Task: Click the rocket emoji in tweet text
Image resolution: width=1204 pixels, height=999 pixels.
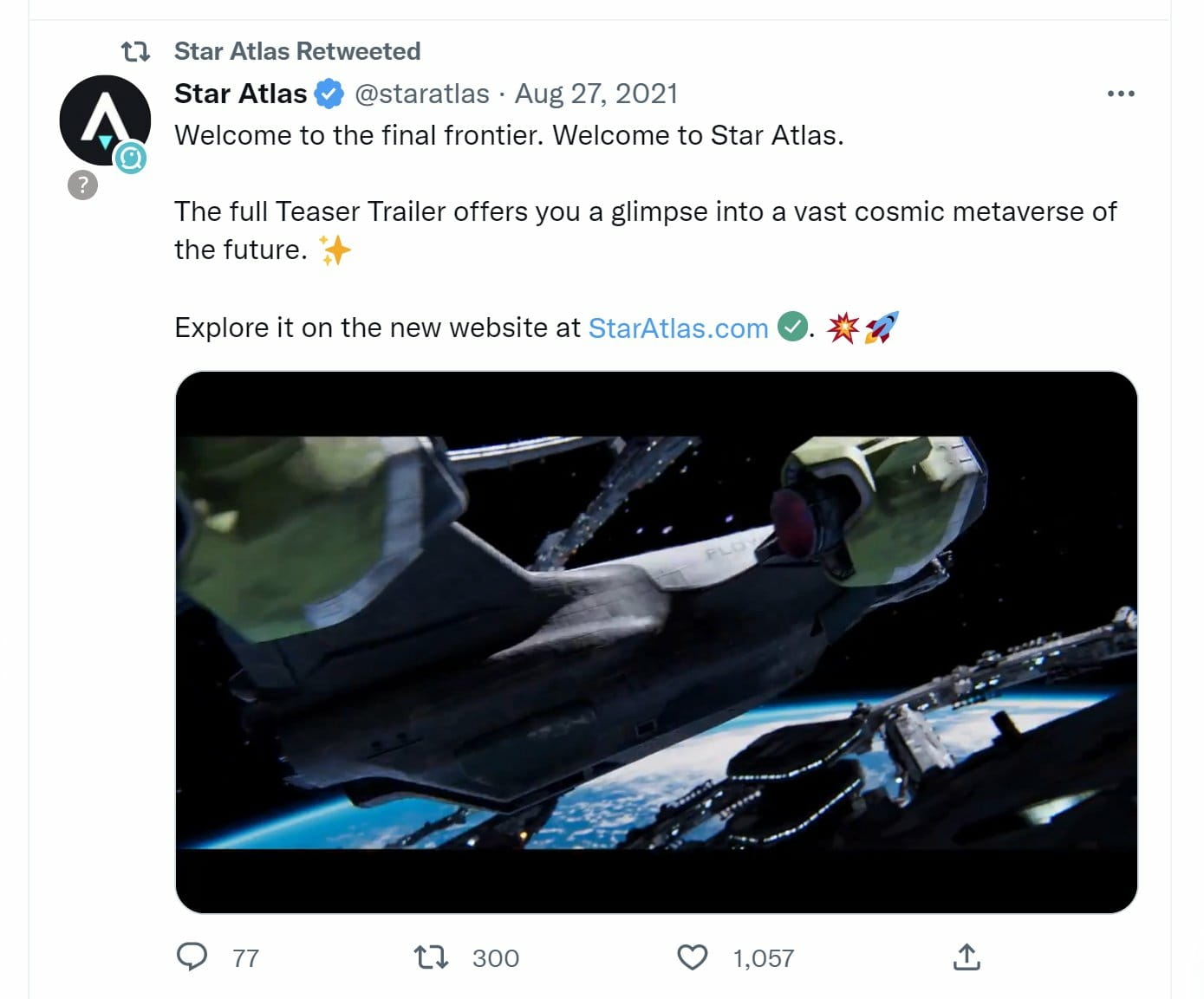Action: click(x=882, y=328)
